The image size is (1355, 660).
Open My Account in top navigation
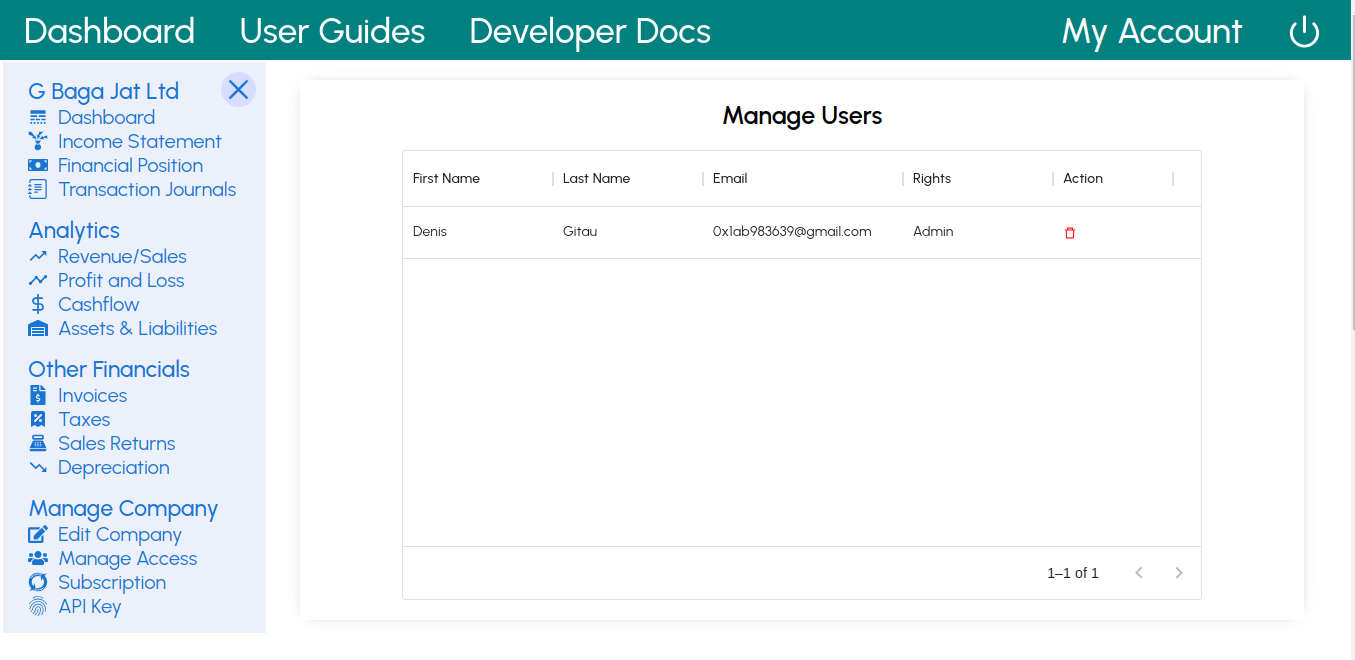[x=1152, y=31]
